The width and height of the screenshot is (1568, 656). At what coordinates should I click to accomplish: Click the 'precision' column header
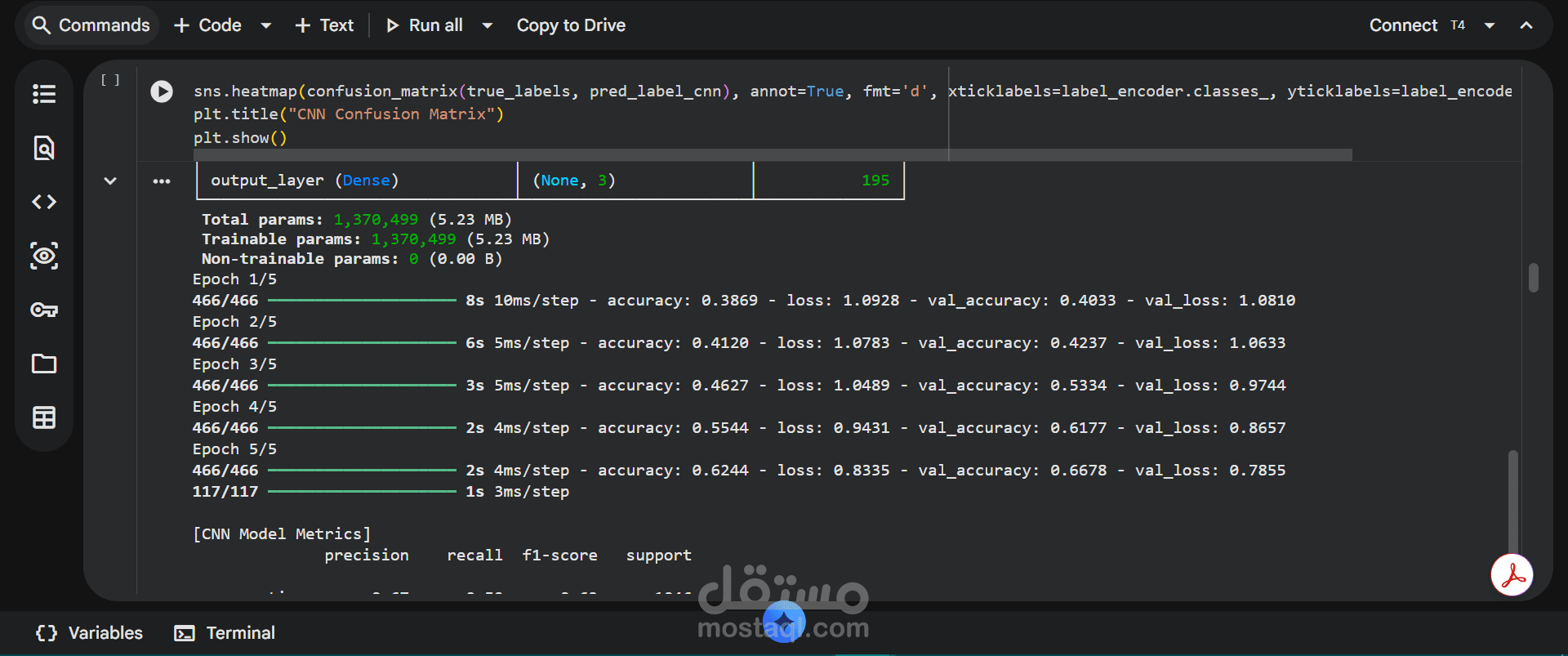click(x=367, y=556)
